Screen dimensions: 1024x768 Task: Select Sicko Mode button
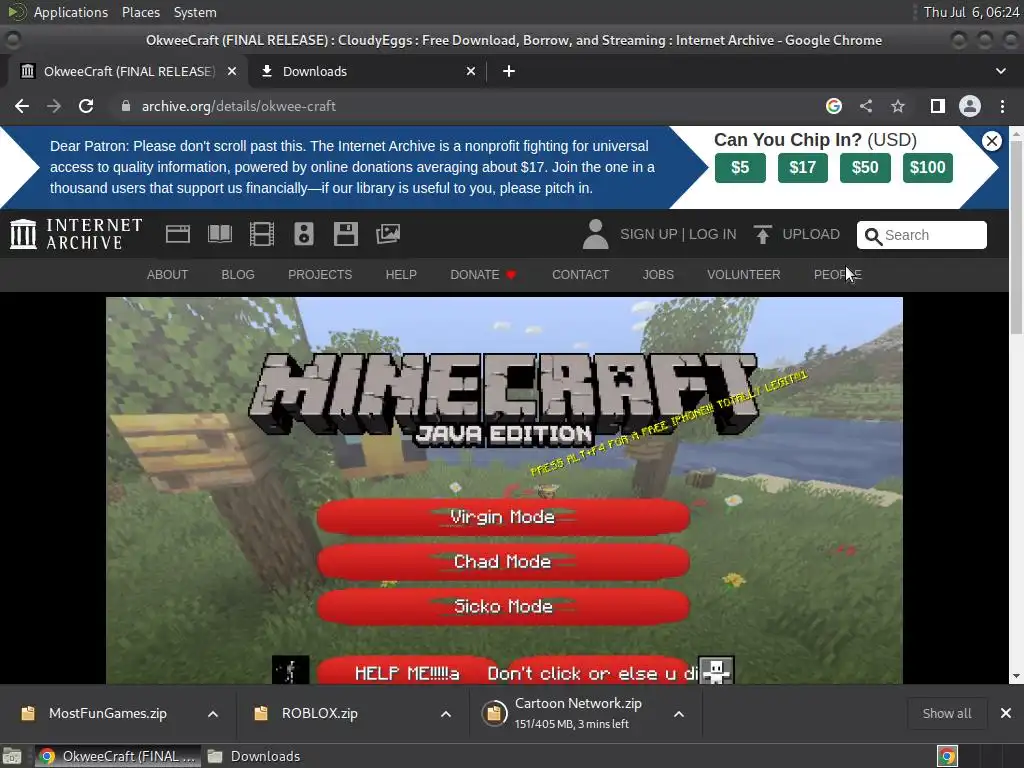coord(503,607)
